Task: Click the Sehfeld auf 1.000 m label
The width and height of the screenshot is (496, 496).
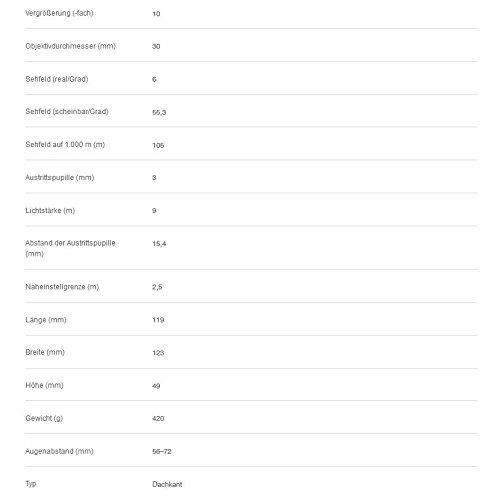Action: pyautogui.click(x=65, y=145)
